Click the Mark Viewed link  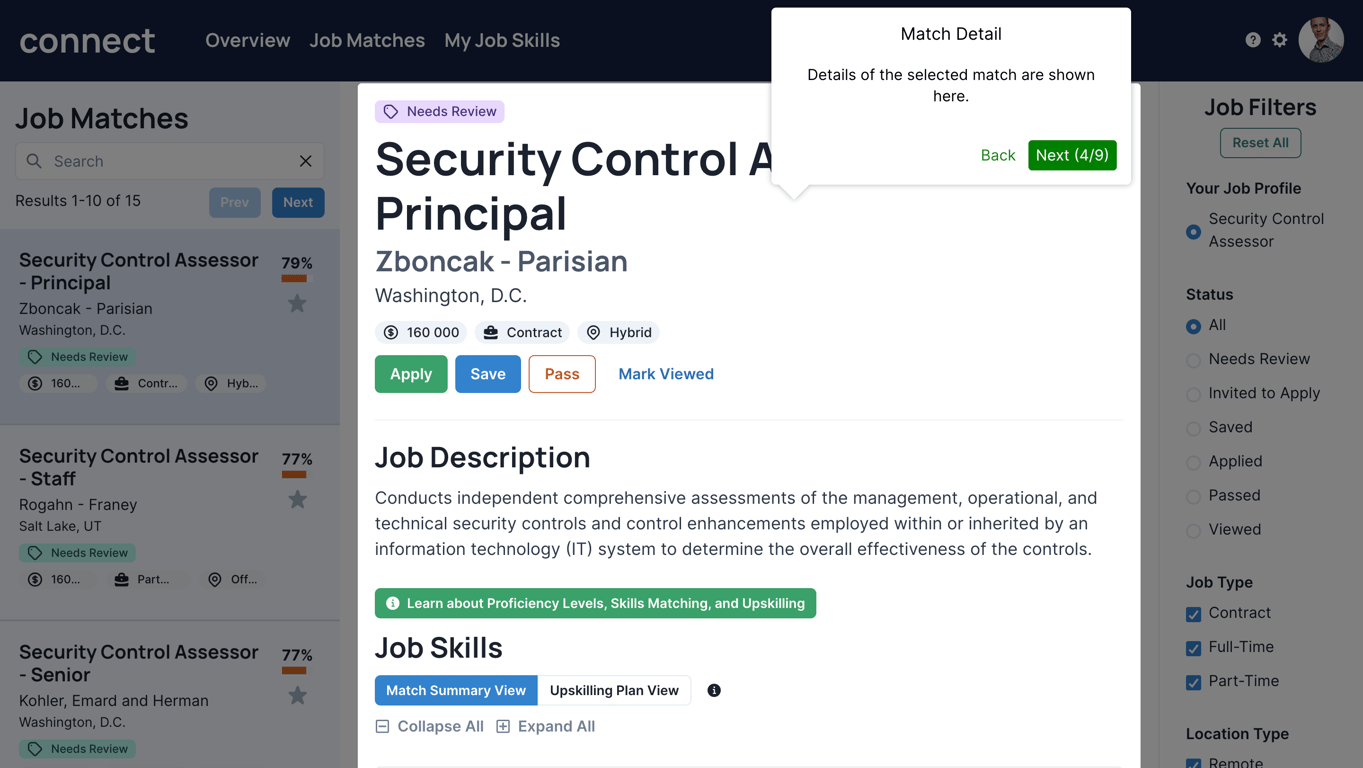666,374
